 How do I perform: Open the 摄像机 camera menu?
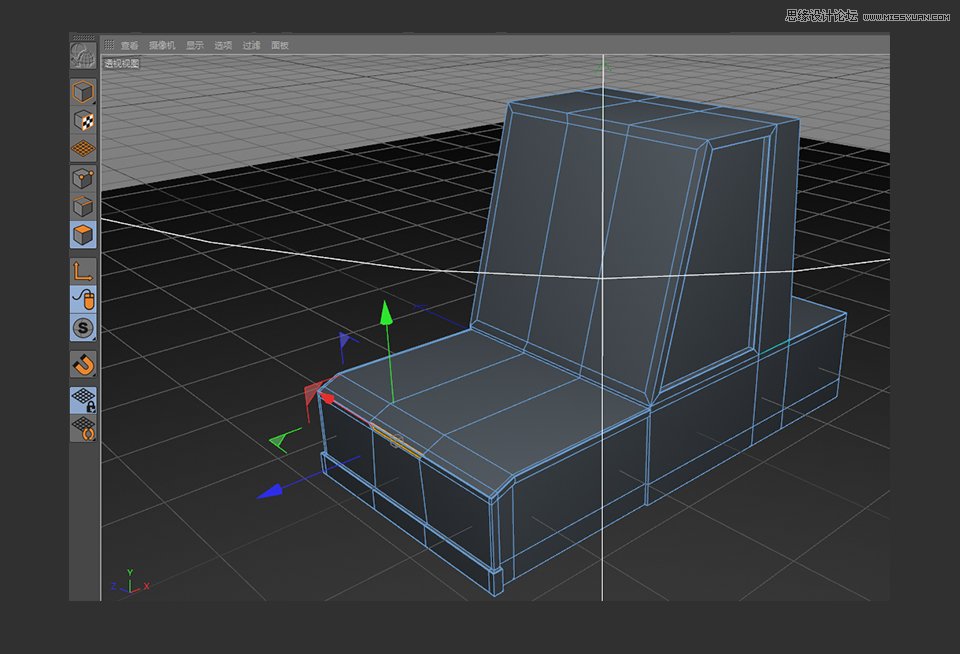(x=160, y=45)
